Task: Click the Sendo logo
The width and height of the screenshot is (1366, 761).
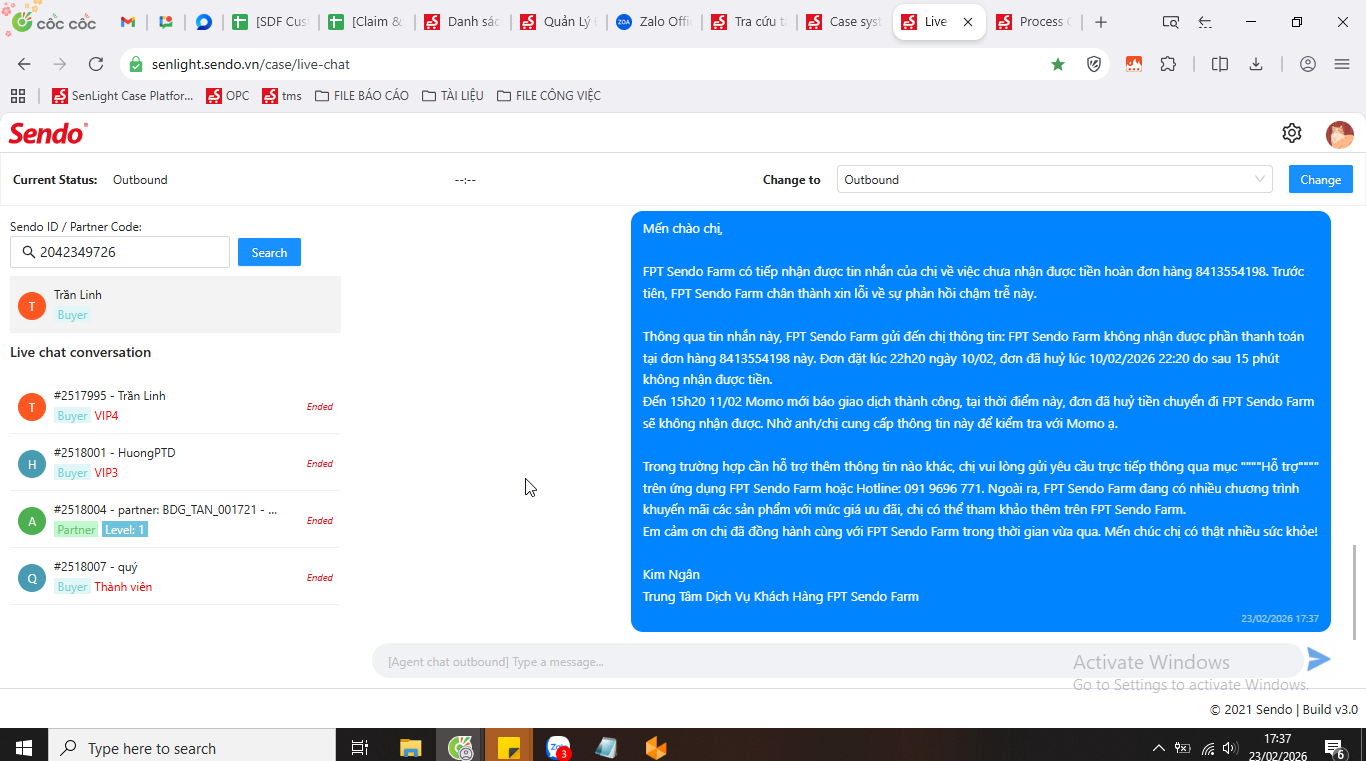Action: coord(48,133)
